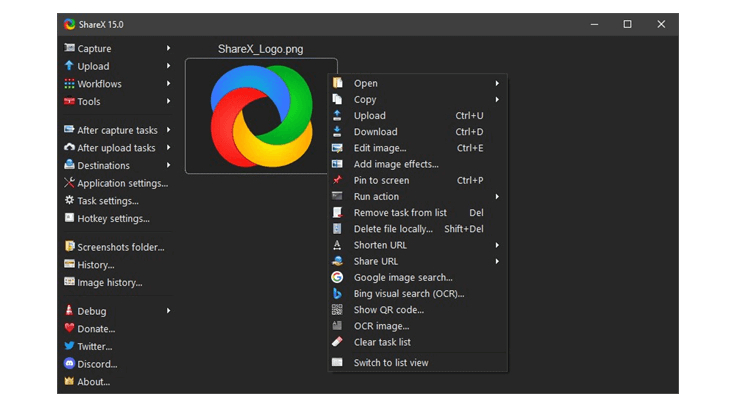Click the Application settings wrench icon

click(x=69, y=183)
